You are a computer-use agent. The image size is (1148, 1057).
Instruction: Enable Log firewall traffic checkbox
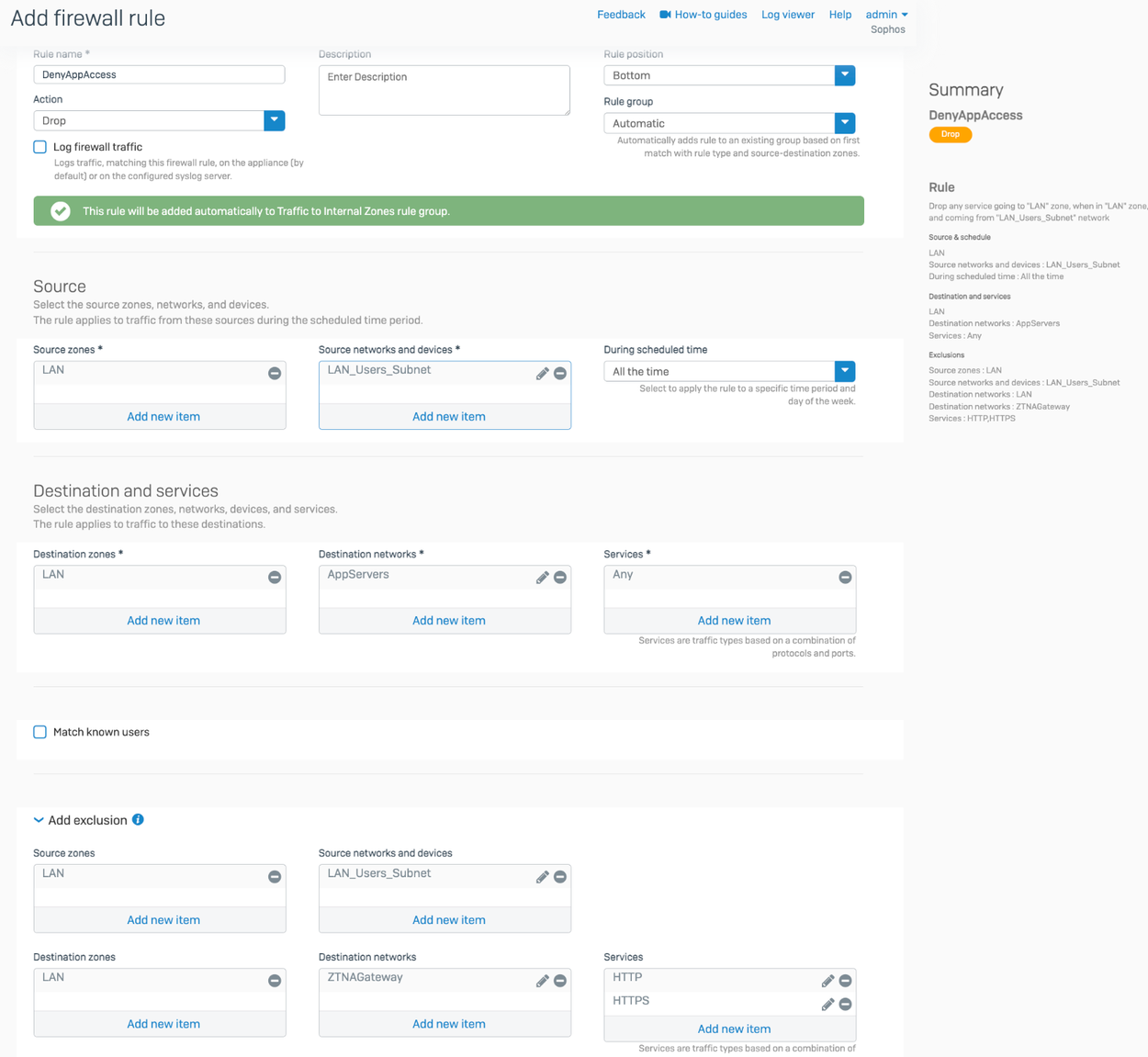pyautogui.click(x=40, y=147)
